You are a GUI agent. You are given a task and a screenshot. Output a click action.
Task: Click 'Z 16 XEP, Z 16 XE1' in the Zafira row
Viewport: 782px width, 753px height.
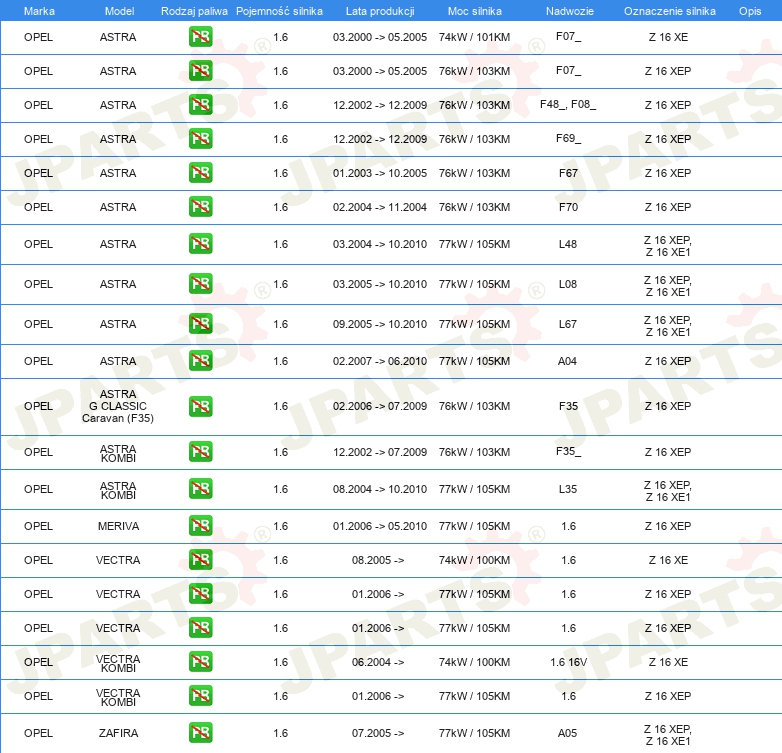click(x=668, y=735)
